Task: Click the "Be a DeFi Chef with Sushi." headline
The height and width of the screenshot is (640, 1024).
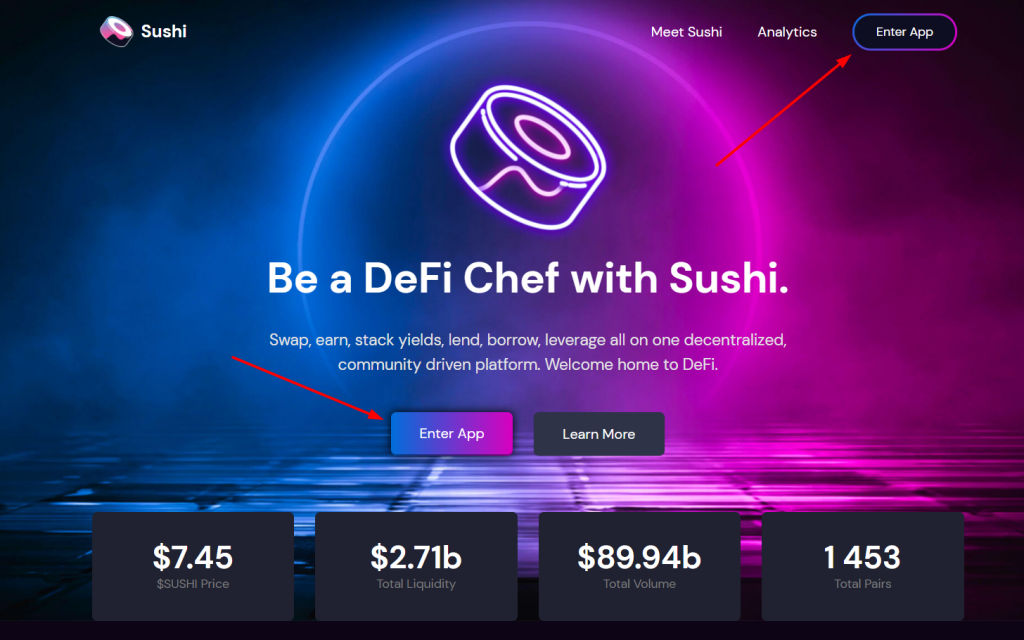Action: (528, 278)
